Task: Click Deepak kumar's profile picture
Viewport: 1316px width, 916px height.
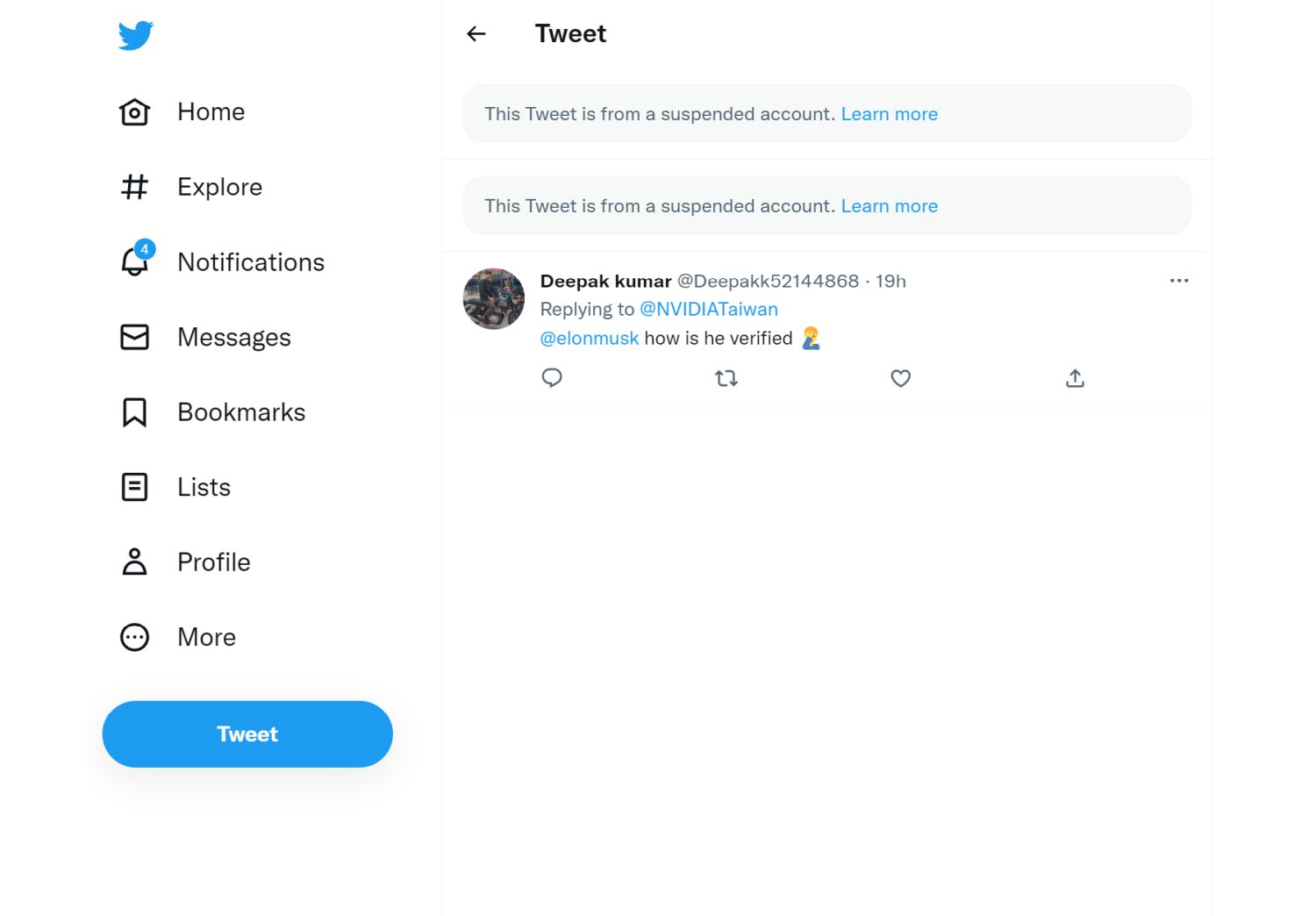Action: click(x=494, y=299)
